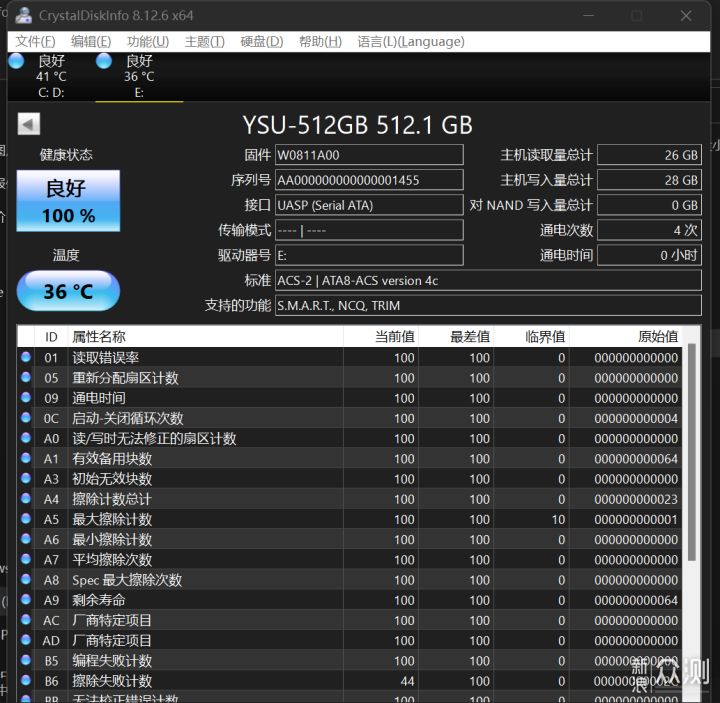This screenshot has width=720, height=703.
Task: Click the 良好 100 % health status button
Action: [68, 201]
